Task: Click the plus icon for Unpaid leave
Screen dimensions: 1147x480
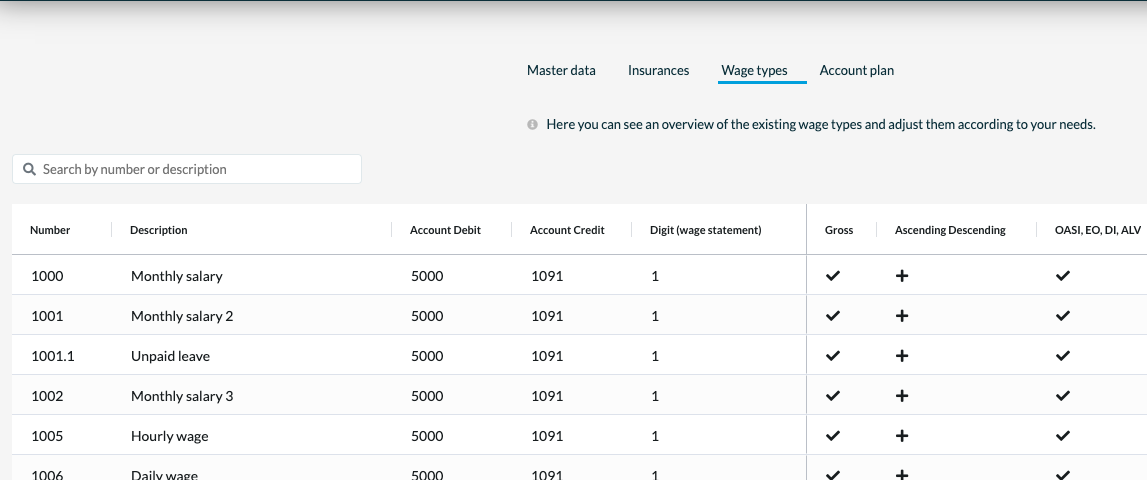Action: point(902,356)
